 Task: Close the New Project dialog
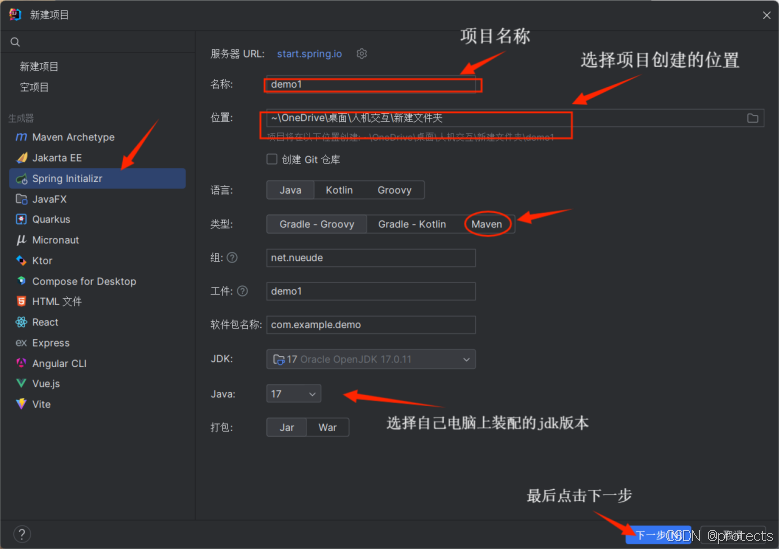click(x=767, y=15)
